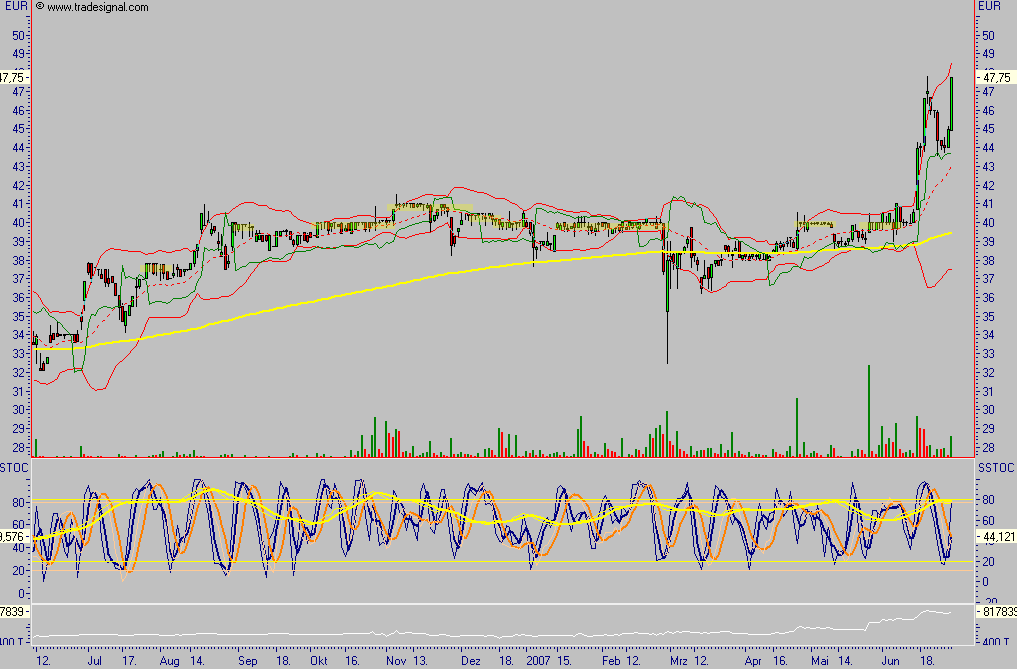This screenshot has height=669, width=1017.
Task: Select the 47,75 price marker on left axis
Action: pyautogui.click(x=14, y=77)
